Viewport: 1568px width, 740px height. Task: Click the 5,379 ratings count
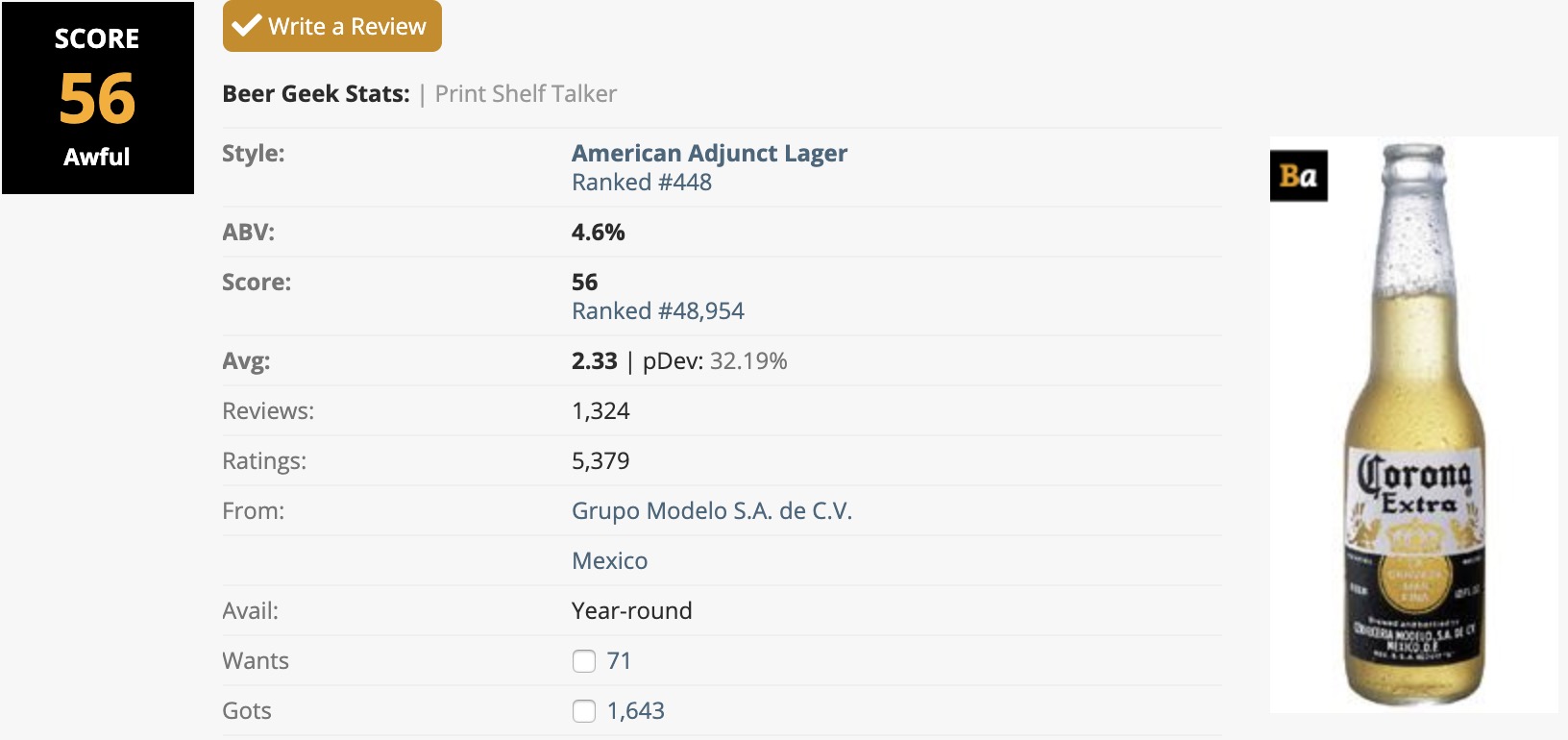click(600, 461)
